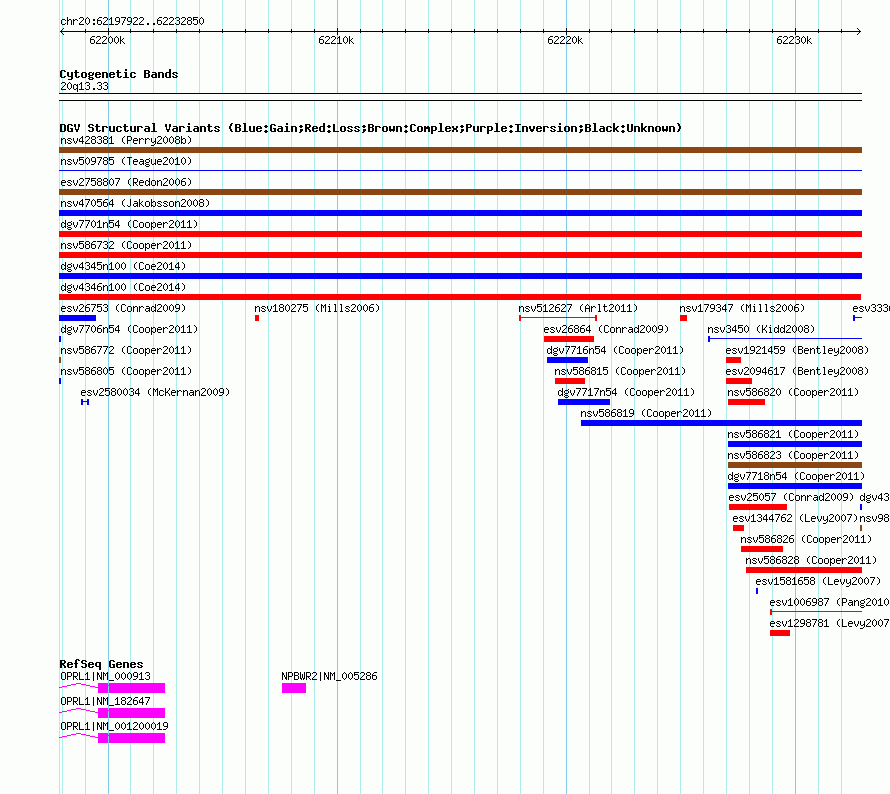Select nsv586820 (Cooper2011) label
890x794 pixels.
(x=794, y=392)
